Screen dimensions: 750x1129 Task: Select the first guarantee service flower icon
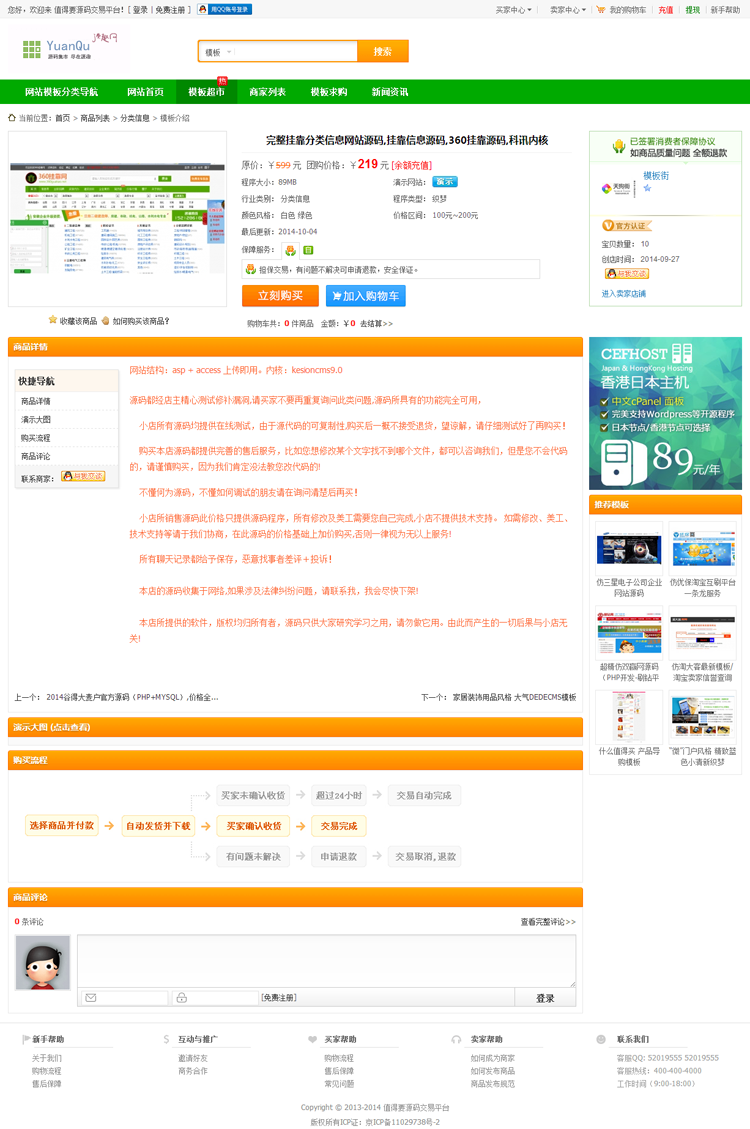pyautogui.click(x=290, y=251)
